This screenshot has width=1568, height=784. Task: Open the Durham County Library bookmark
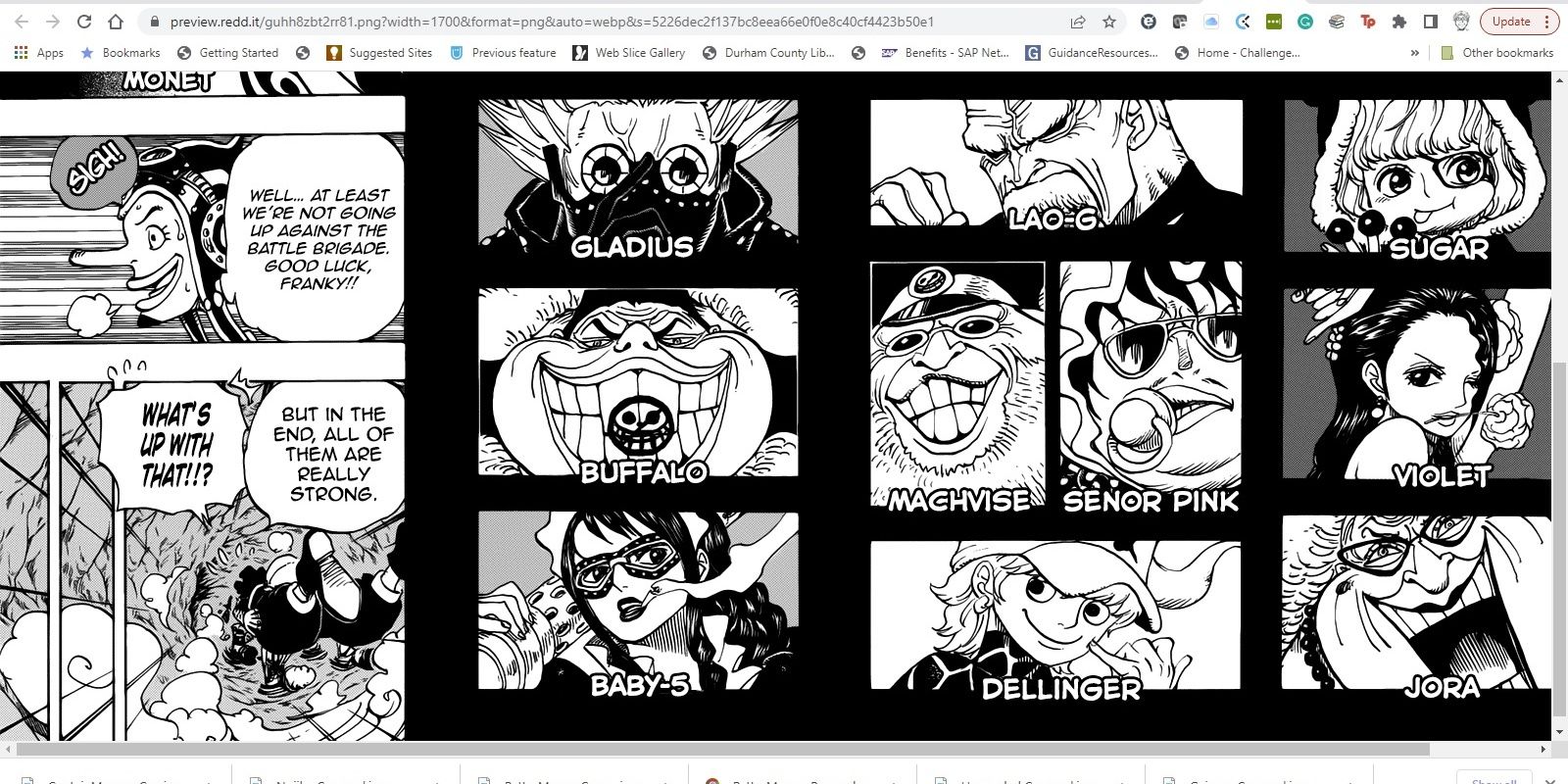coord(769,53)
